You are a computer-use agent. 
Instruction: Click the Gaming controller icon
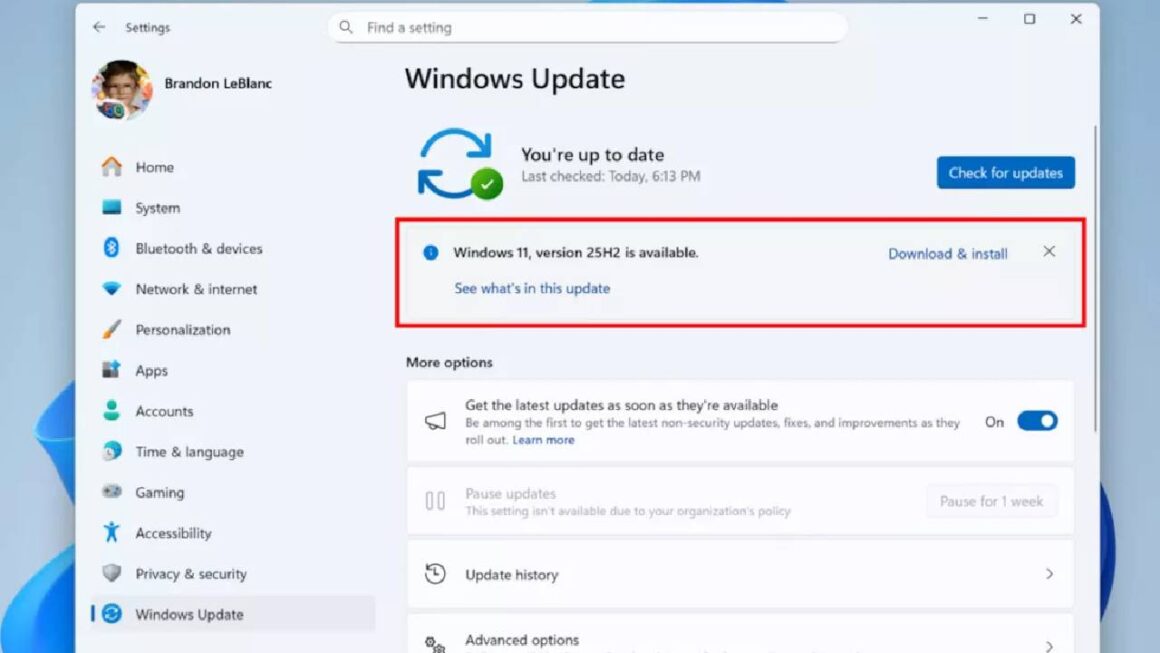tap(112, 492)
